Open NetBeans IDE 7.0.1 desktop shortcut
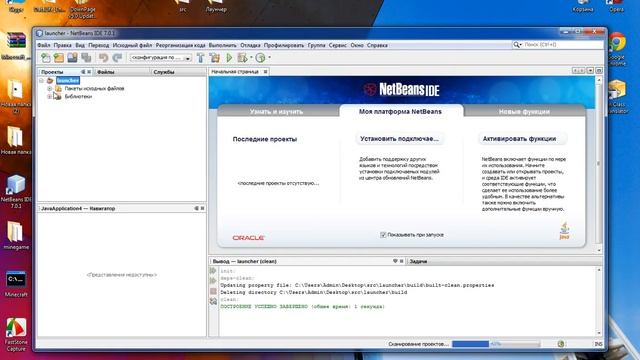Screen dimensions: 640x360 click(16, 191)
